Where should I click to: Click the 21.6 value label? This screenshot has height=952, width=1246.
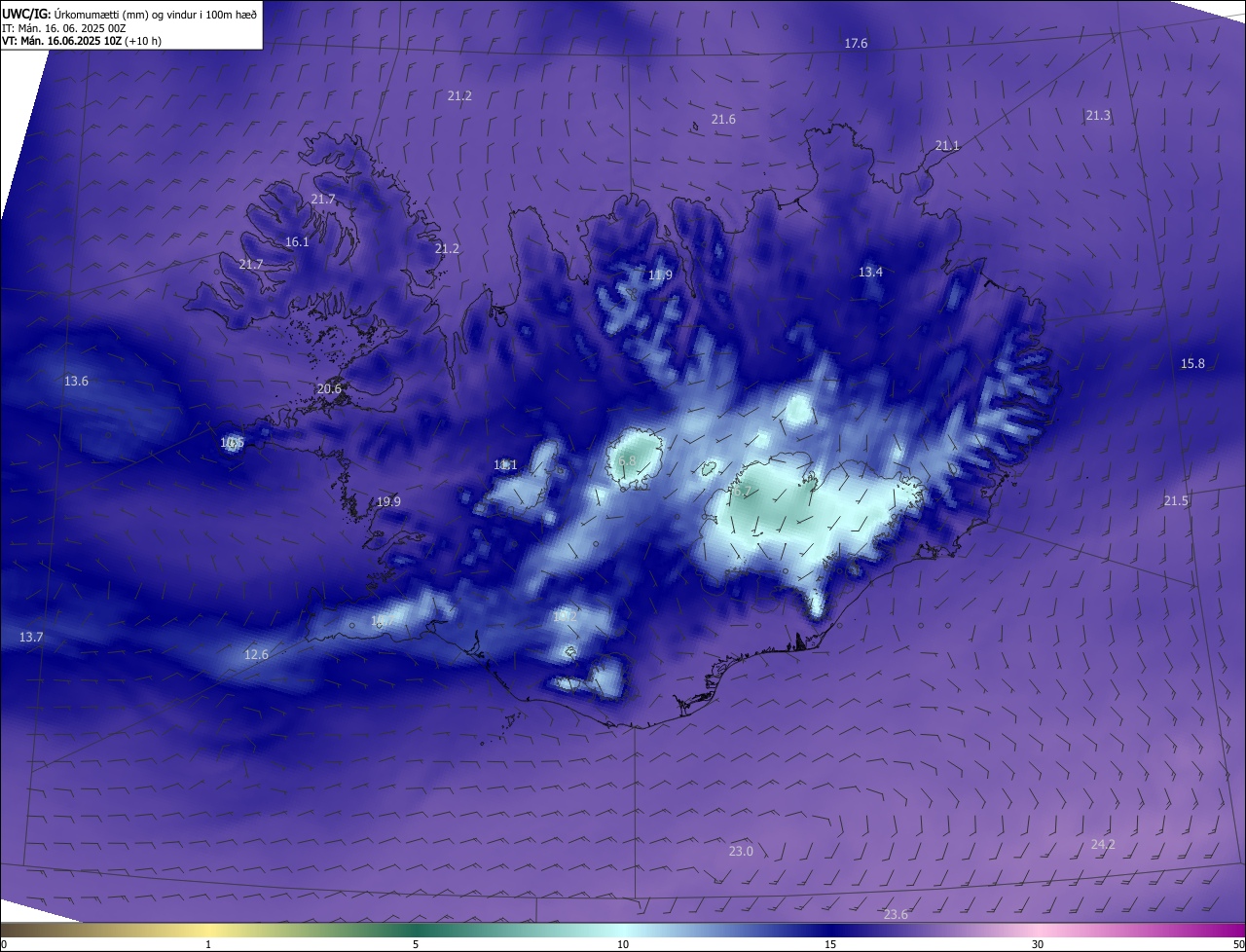point(723,120)
